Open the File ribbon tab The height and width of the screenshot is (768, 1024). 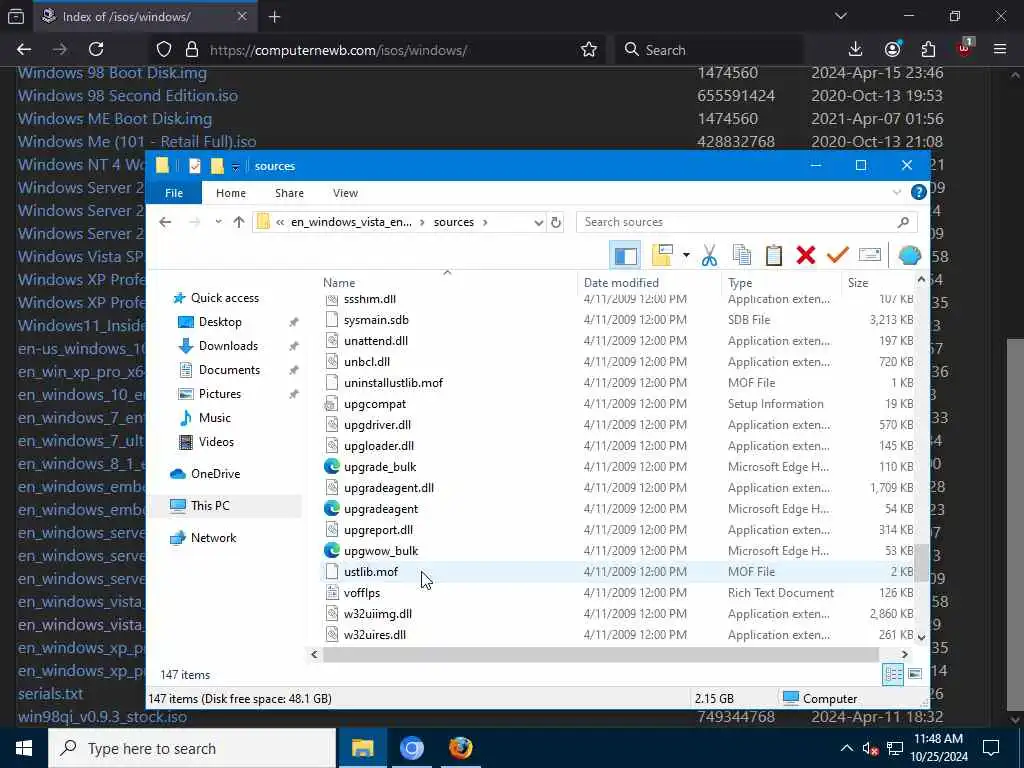click(174, 193)
